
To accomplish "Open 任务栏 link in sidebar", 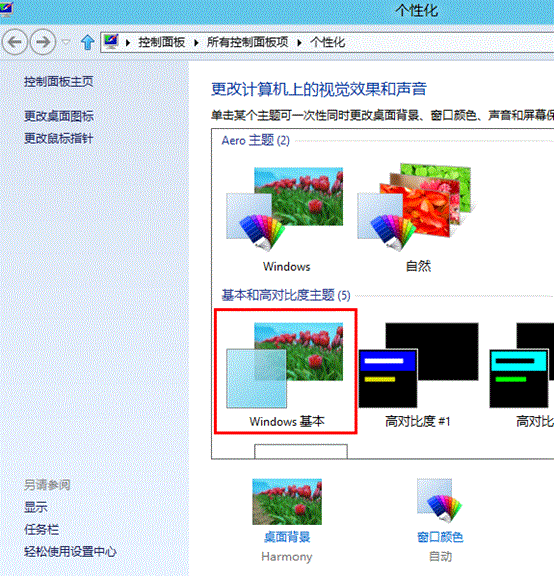I will (x=41, y=529).
